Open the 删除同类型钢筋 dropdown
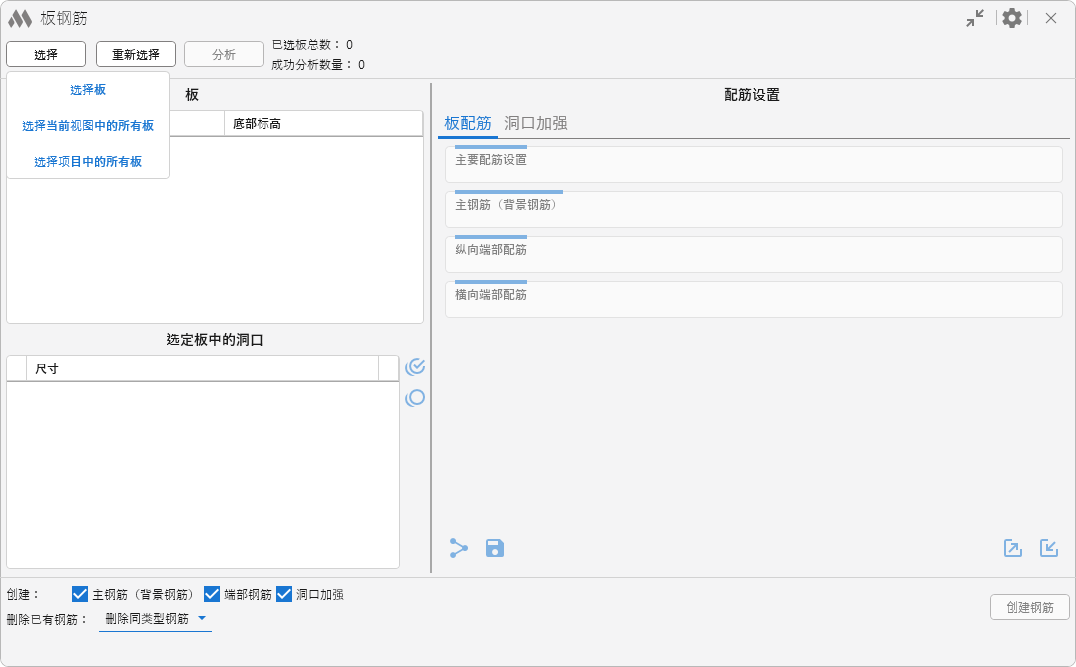 [x=156, y=619]
